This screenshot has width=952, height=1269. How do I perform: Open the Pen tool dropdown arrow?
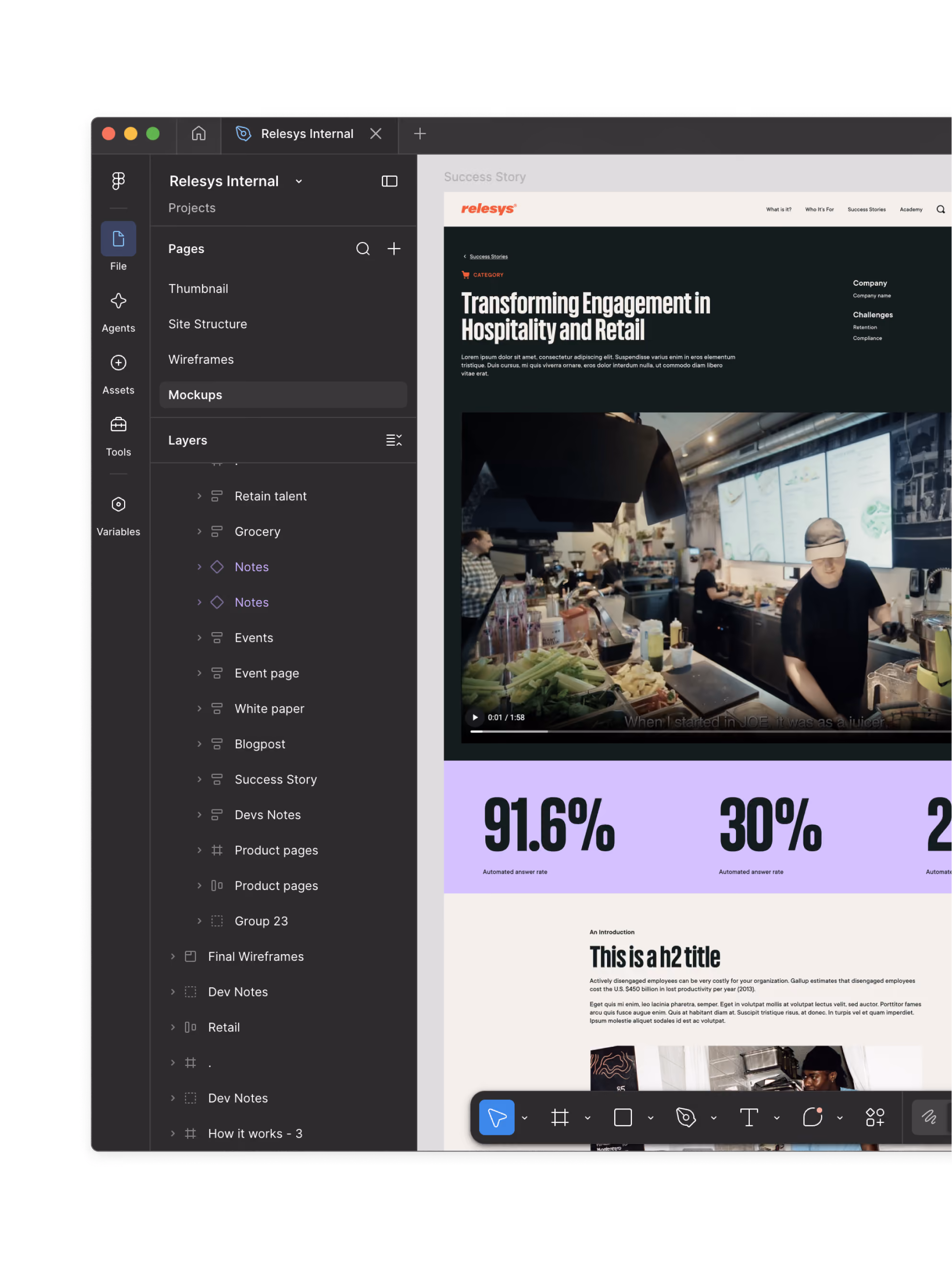[x=713, y=1118]
